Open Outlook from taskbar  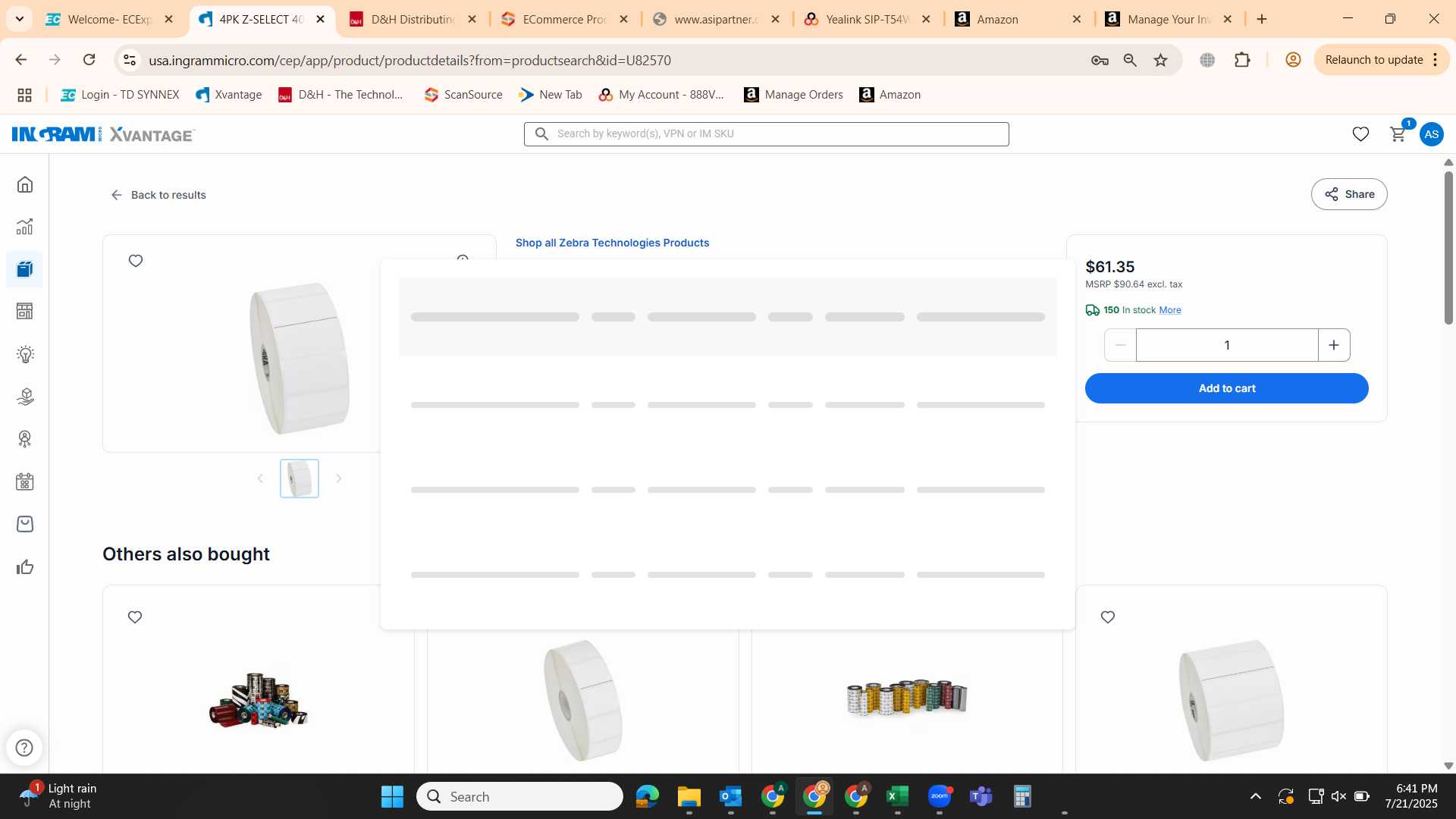[730, 796]
